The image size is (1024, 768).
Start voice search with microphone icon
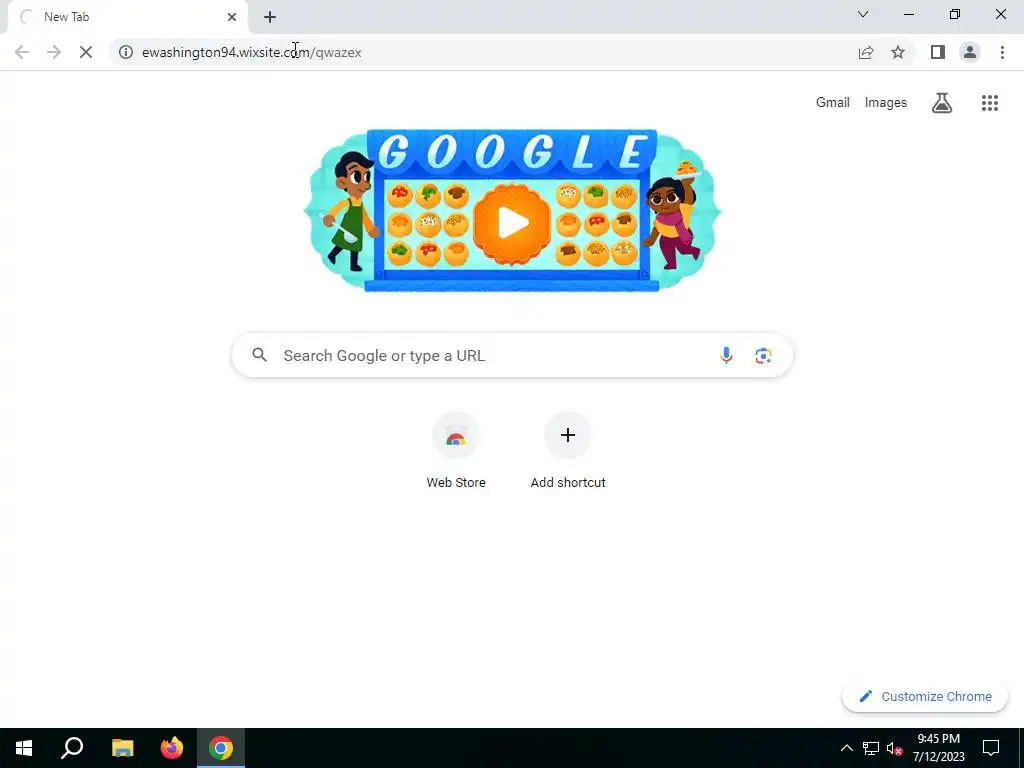point(726,355)
